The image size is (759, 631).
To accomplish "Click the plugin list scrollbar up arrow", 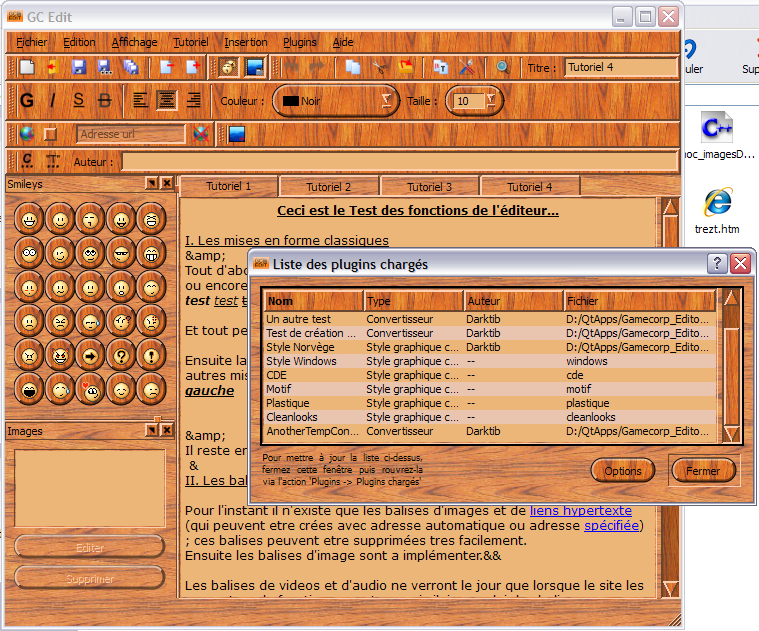I will 731,298.
